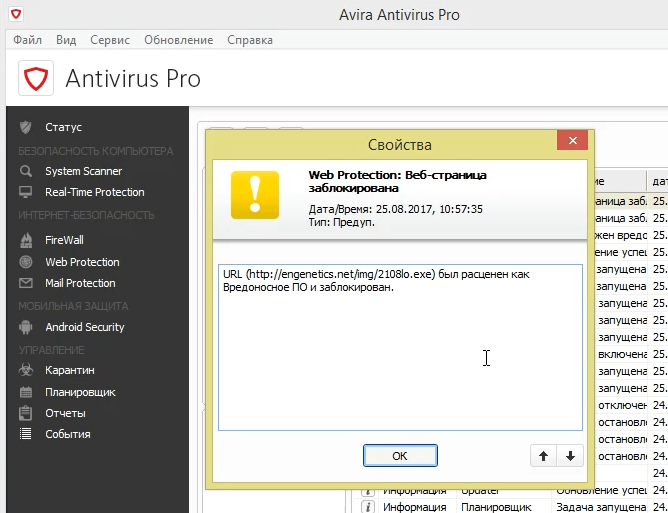The width and height of the screenshot is (668, 513).
Task: Click the включена event row
Action: (x=631, y=354)
